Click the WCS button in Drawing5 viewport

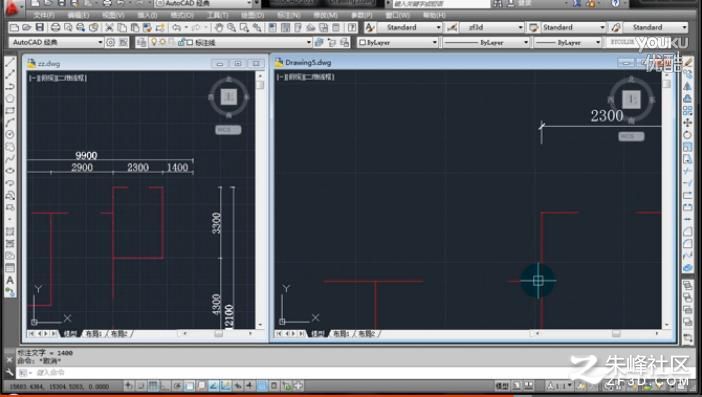coord(631,136)
